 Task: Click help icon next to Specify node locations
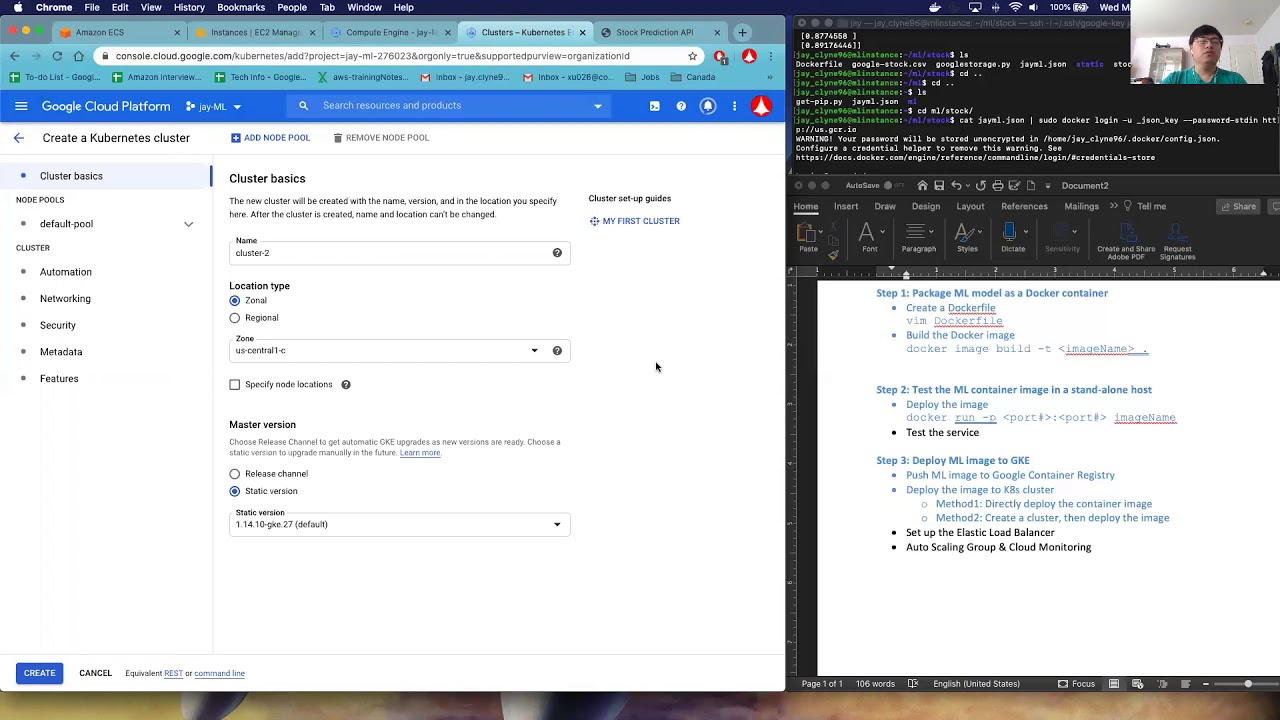click(x=346, y=385)
